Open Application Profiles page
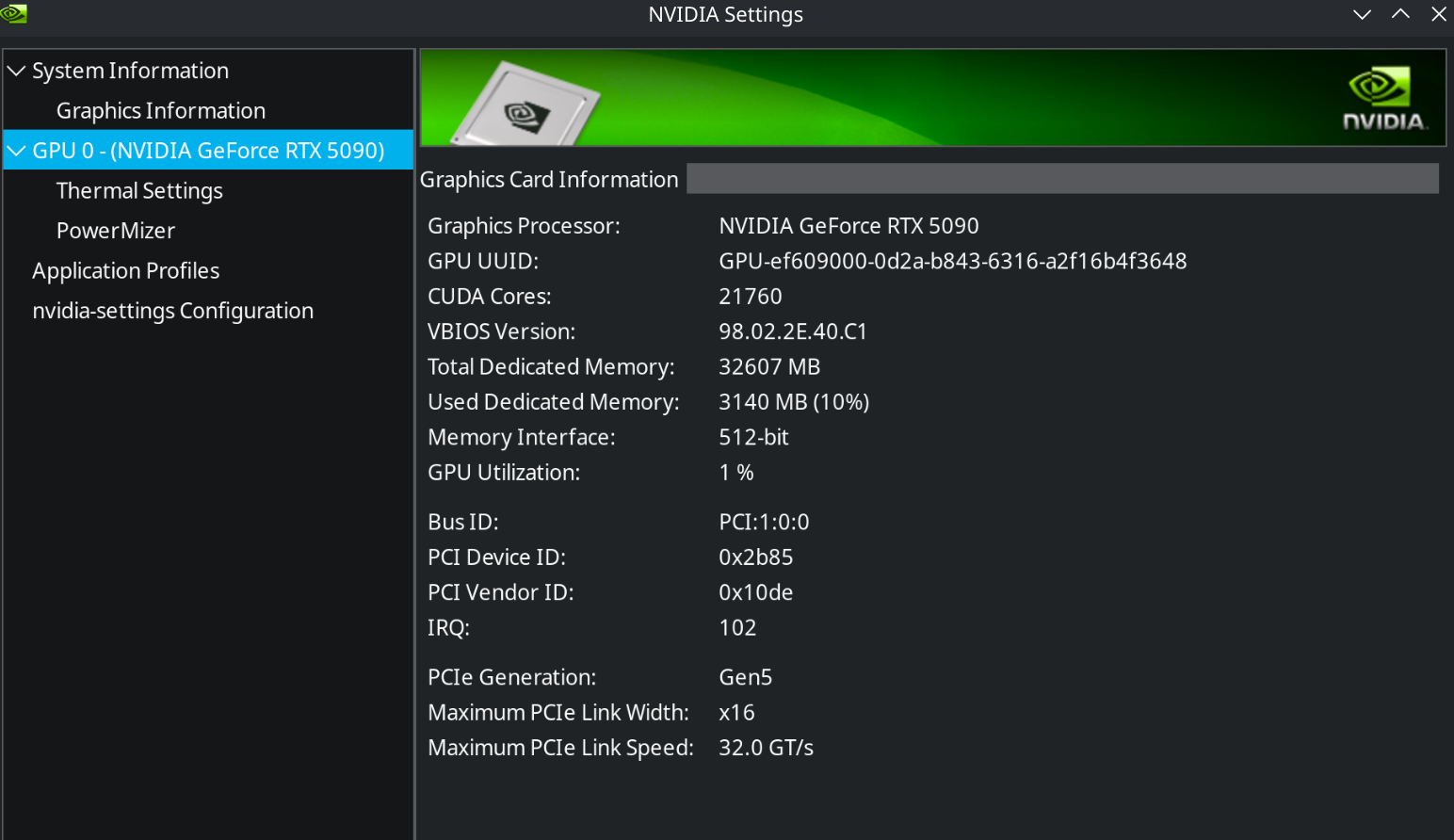 tap(126, 271)
